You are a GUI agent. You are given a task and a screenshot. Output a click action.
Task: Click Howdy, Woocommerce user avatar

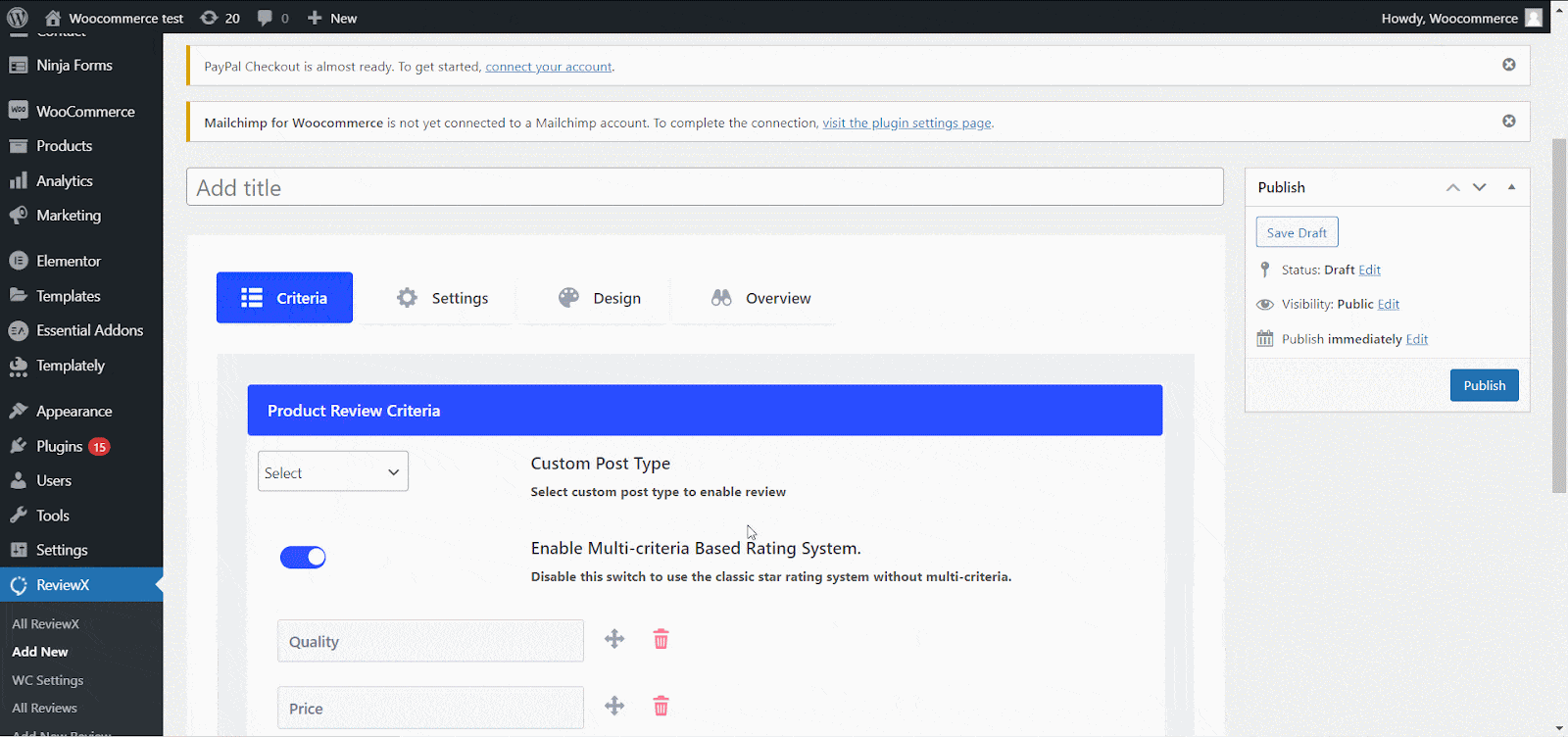point(1534,18)
